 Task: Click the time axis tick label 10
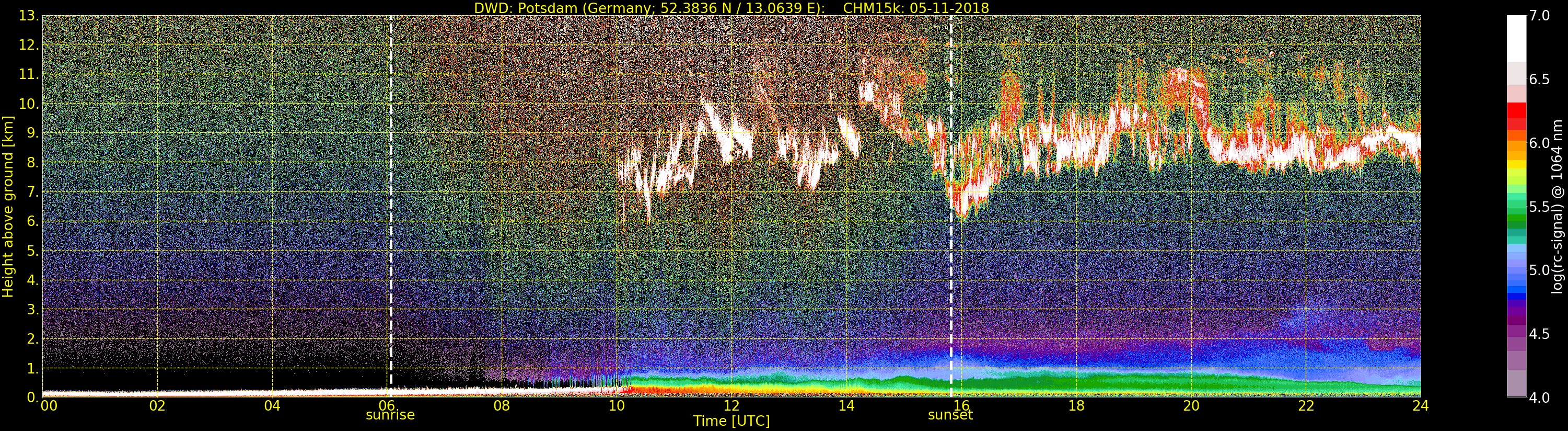[x=617, y=406]
